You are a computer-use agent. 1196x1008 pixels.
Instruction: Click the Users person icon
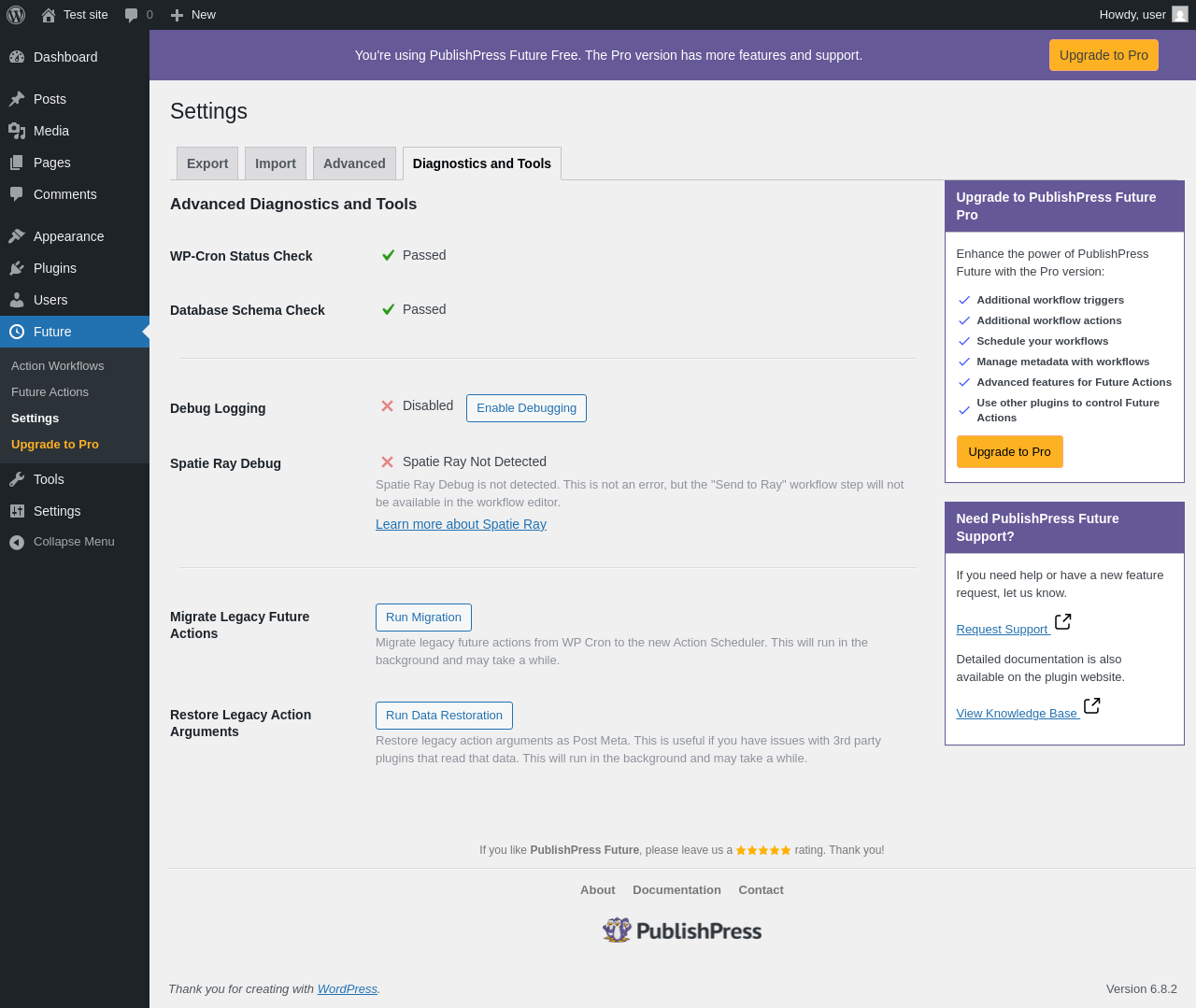(x=17, y=300)
